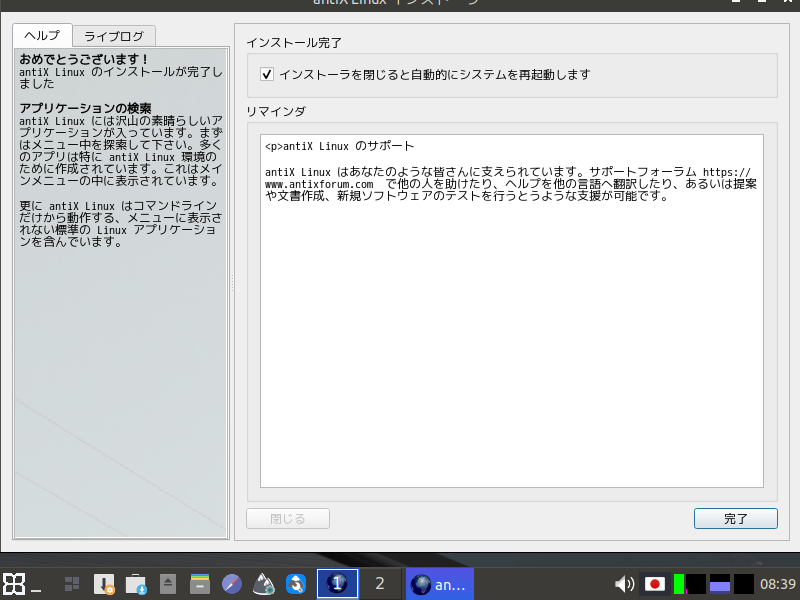This screenshot has height=600, width=800.
Task: Click the show desktop dash icon
Action: [36, 591]
